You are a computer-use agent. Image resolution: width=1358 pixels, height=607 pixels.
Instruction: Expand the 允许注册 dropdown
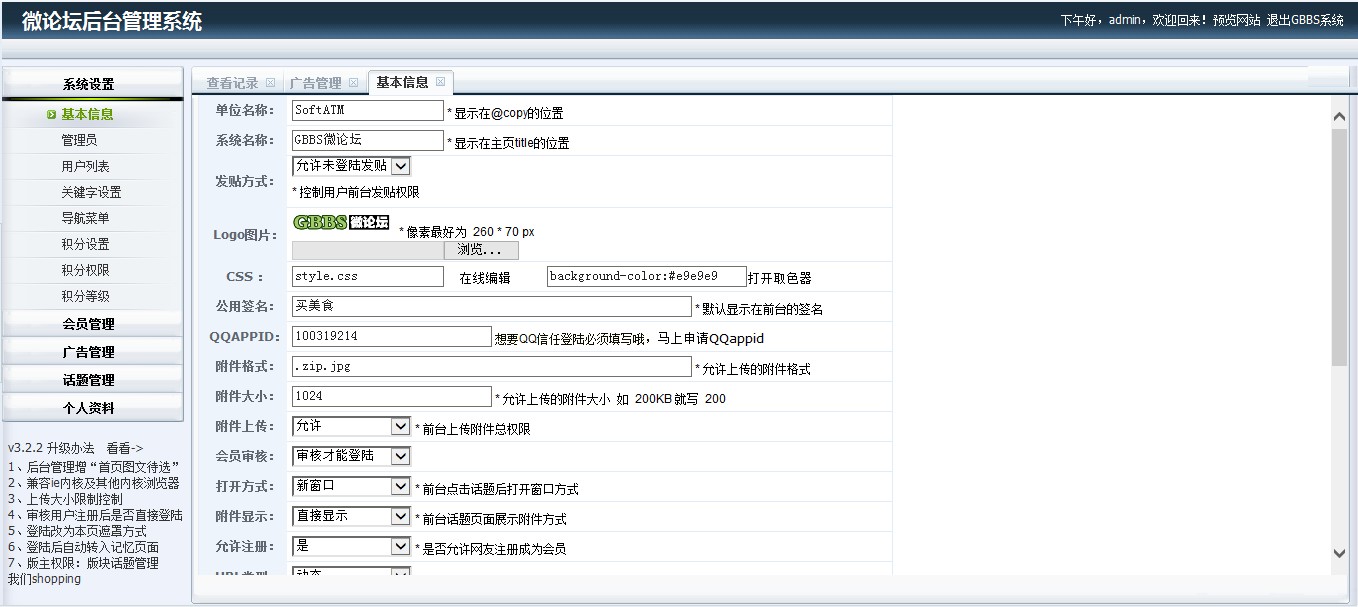click(351, 546)
